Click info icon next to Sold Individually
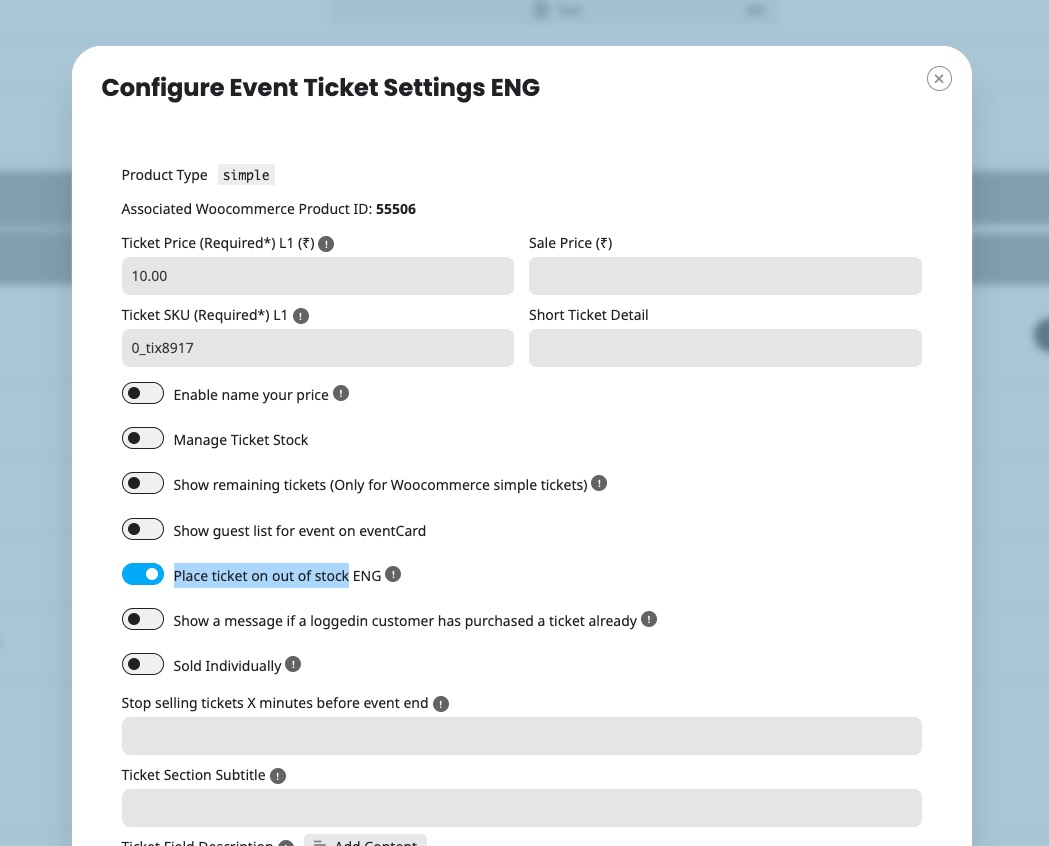This screenshot has height=846, width=1049. coord(293,664)
